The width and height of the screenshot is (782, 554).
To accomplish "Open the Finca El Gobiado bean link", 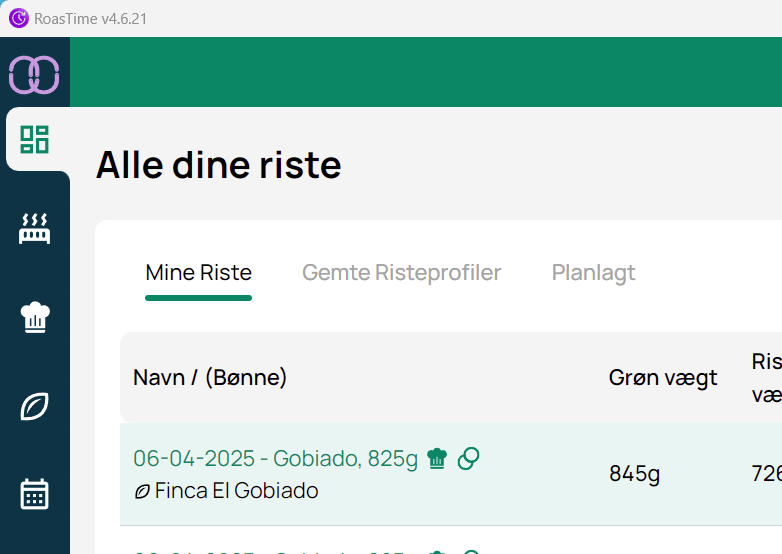I will pos(236,491).
